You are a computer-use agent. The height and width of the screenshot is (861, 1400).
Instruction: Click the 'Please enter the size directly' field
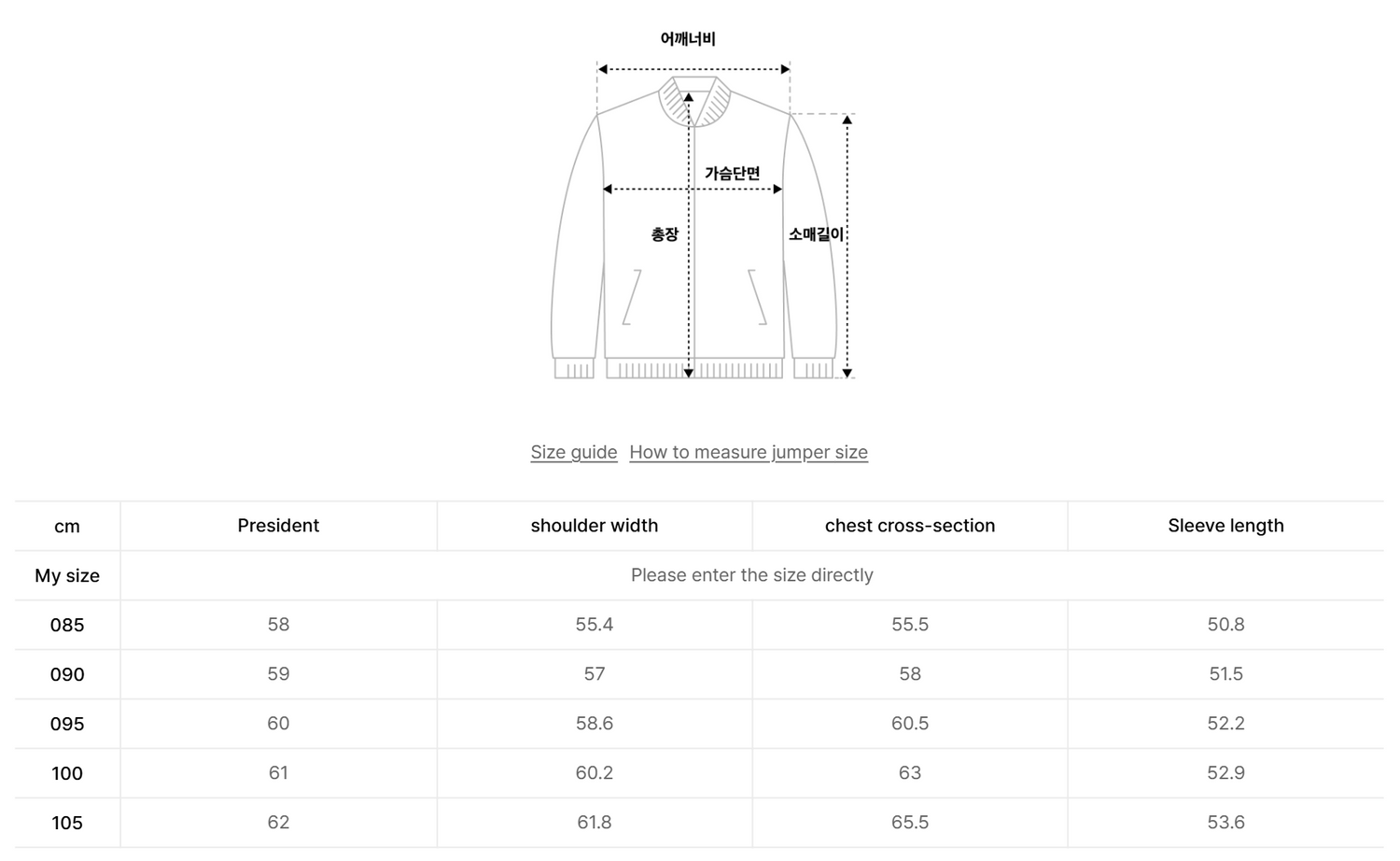click(x=751, y=575)
